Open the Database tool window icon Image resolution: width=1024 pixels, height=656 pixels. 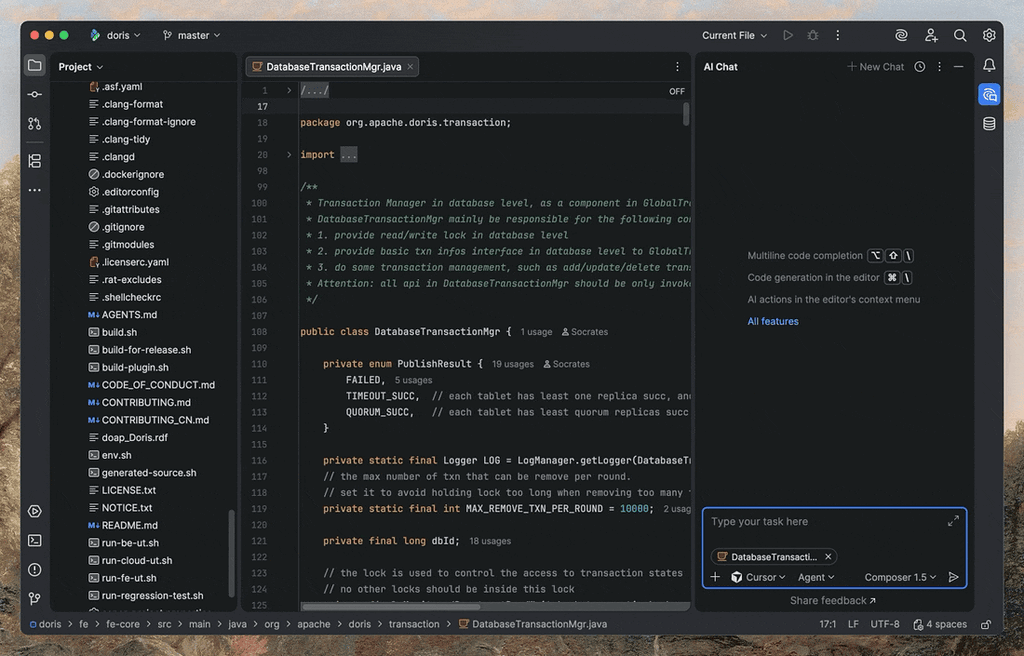989,123
